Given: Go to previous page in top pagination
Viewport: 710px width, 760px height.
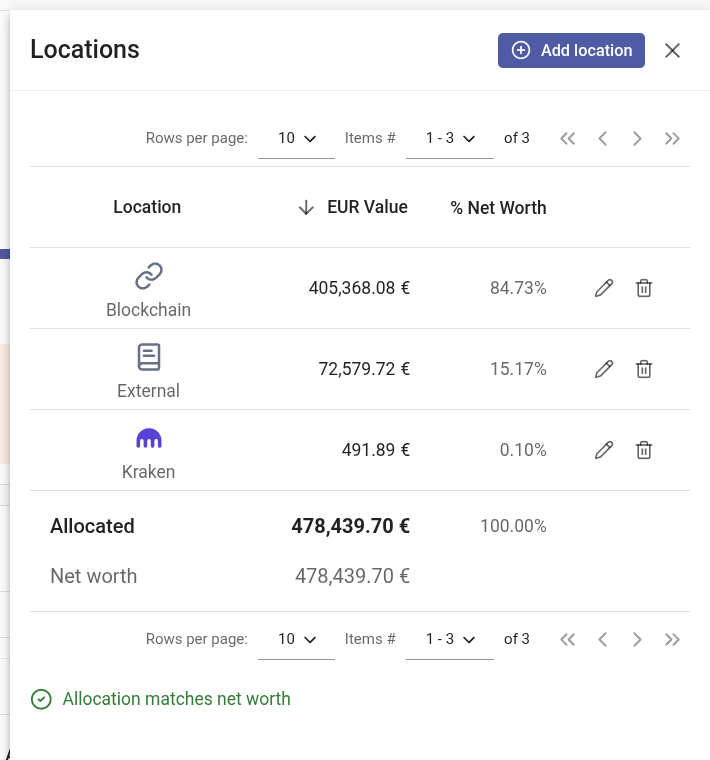Looking at the screenshot, I should 602,139.
